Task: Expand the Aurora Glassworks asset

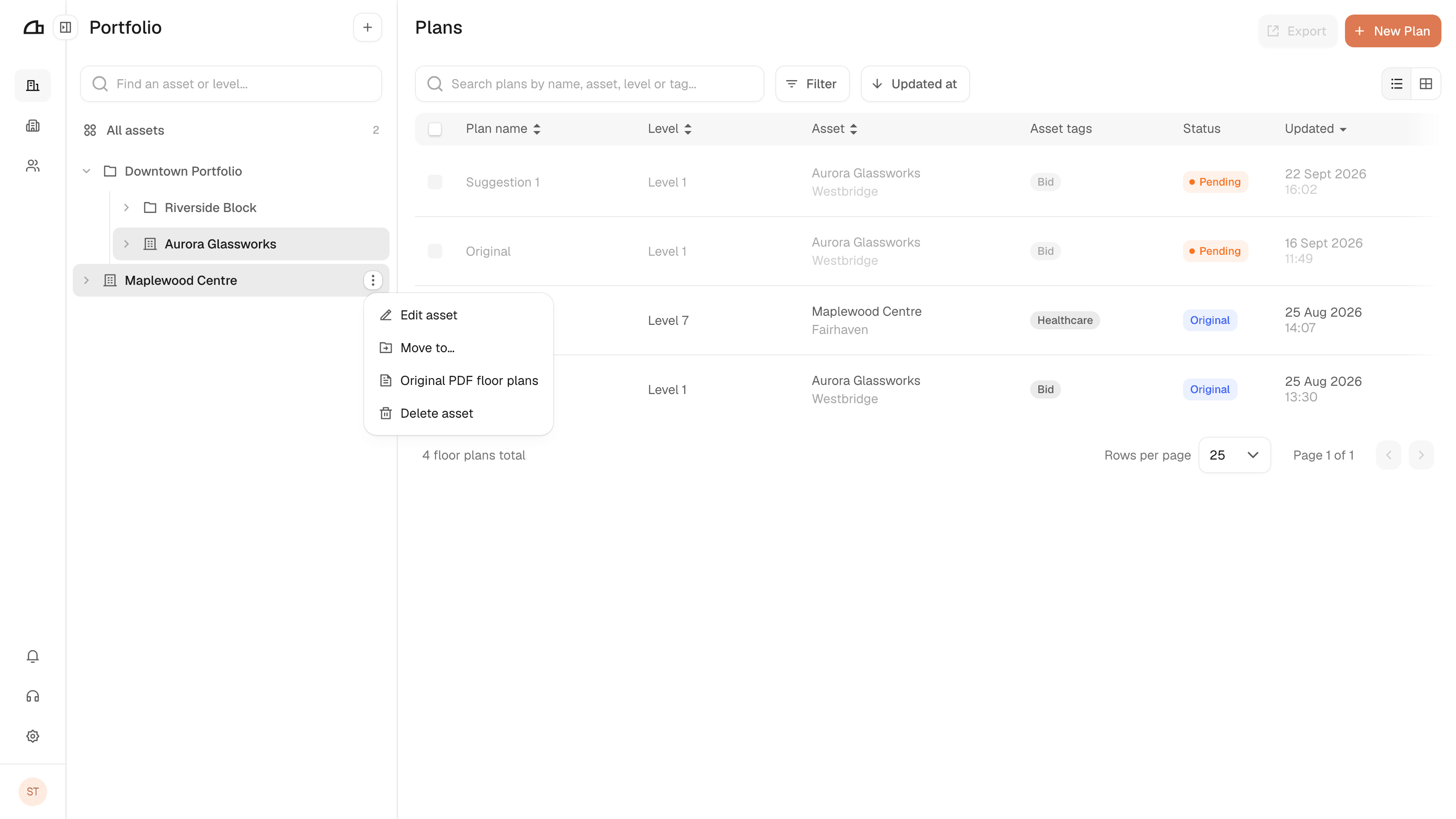Action: coord(126,244)
